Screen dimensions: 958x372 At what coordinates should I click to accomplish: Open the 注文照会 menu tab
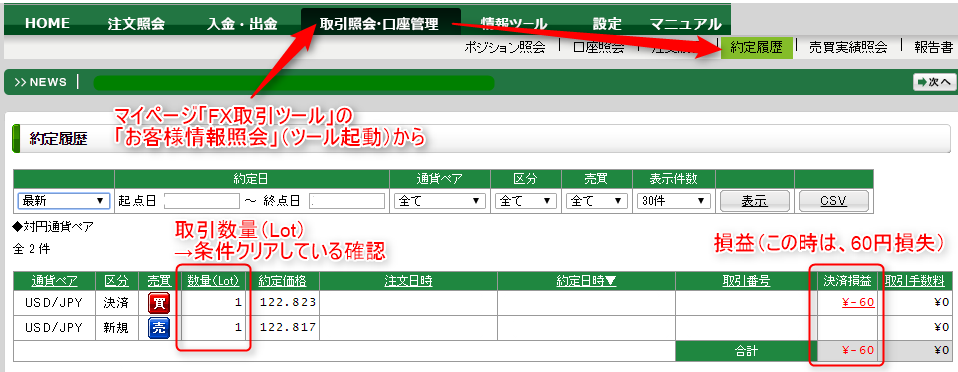(136, 24)
